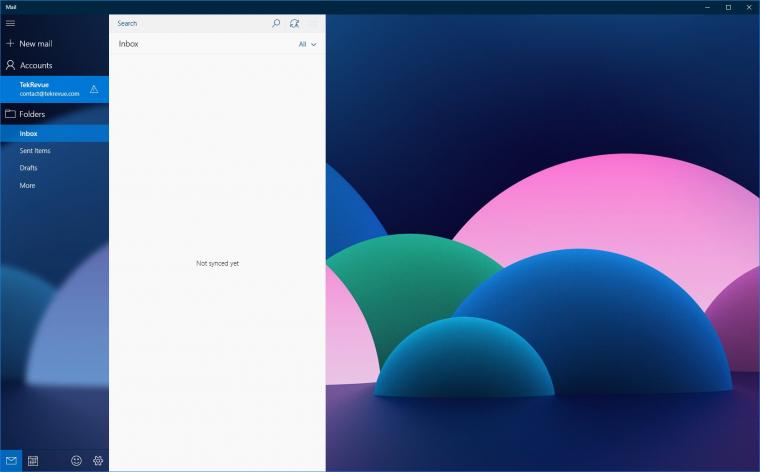Select the TekRevue account
Image resolution: width=760 pixels, height=472 pixels.
pyautogui.click(x=54, y=89)
